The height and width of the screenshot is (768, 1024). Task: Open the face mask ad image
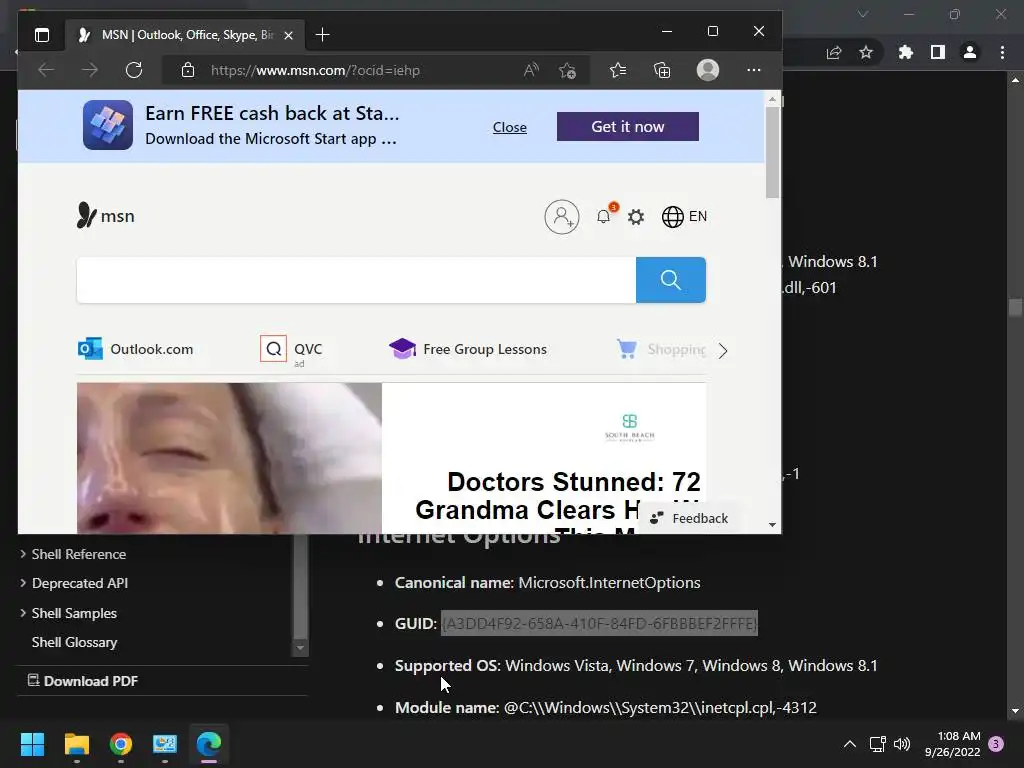pyautogui.click(x=229, y=458)
